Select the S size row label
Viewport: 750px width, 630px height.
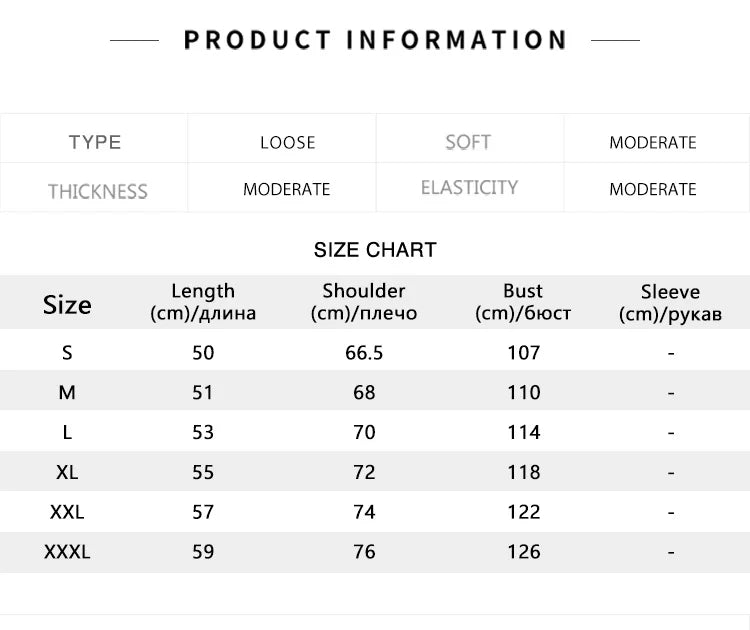67,353
